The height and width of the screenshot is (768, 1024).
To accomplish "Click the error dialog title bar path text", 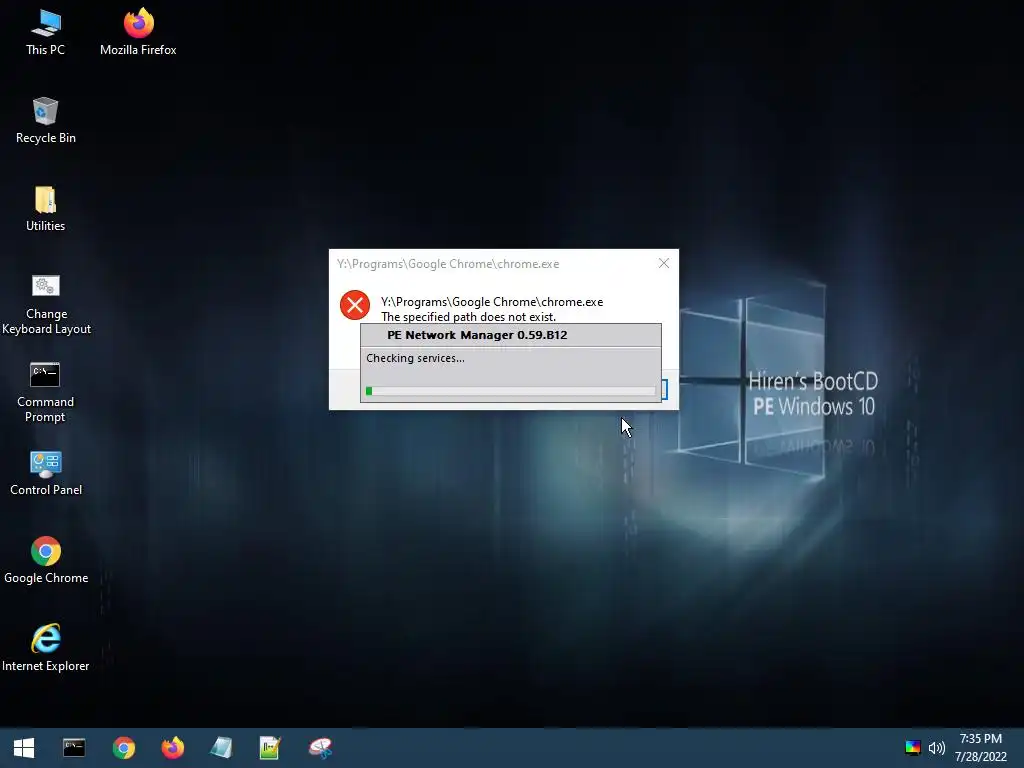I will click(x=448, y=264).
